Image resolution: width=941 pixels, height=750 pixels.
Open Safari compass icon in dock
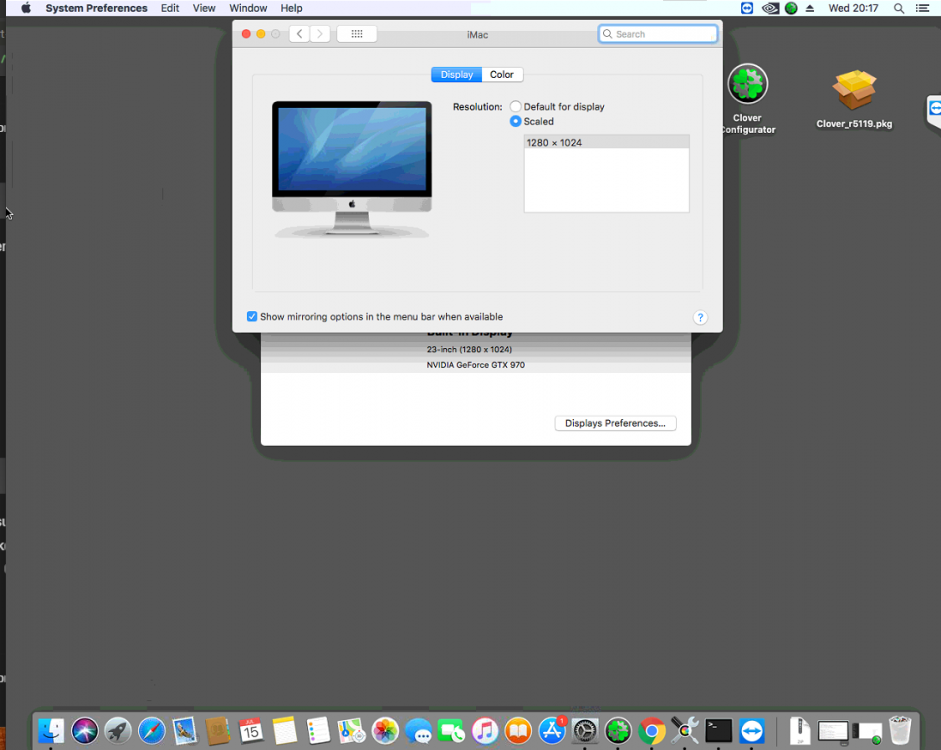151,731
